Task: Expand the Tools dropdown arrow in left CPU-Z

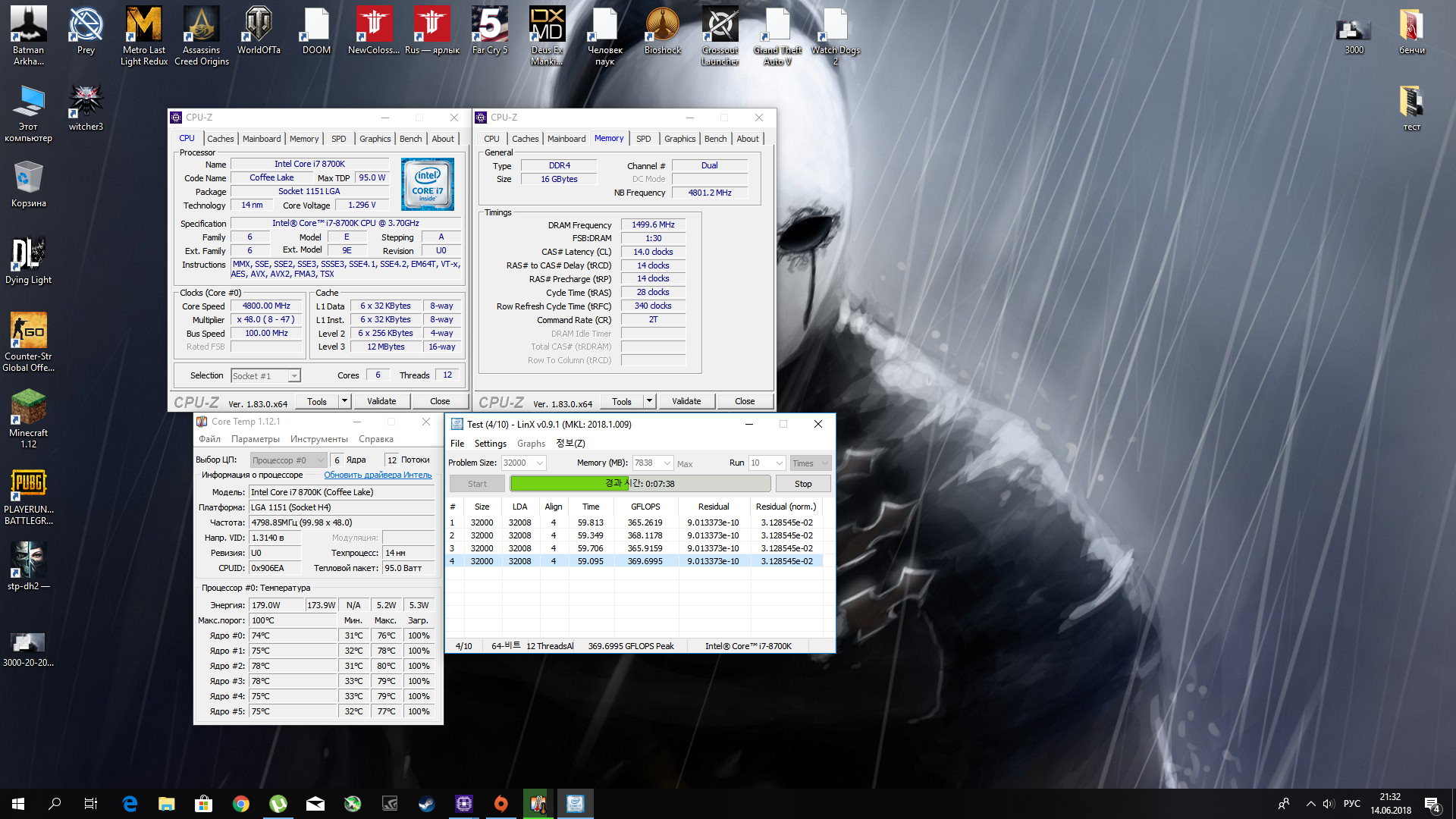Action: [344, 401]
